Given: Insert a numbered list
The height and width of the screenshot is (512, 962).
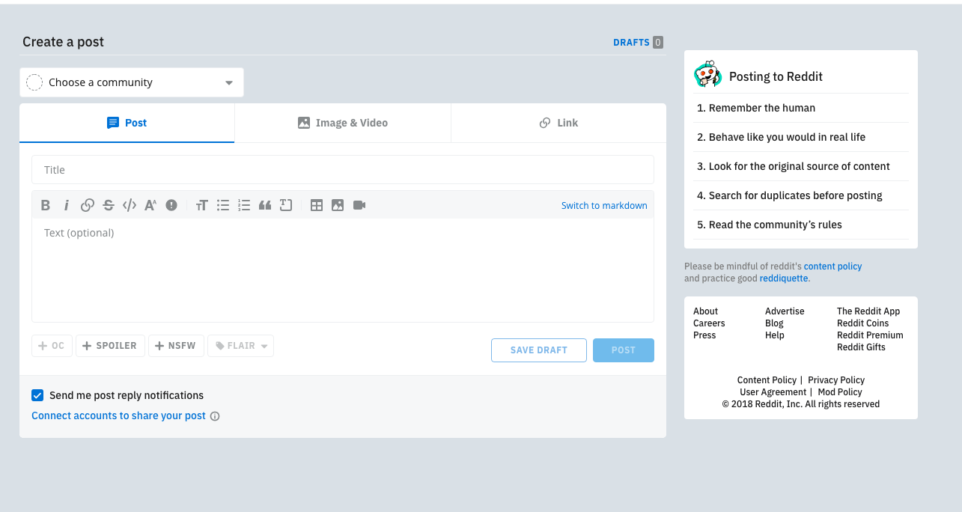Looking at the screenshot, I should (244, 205).
